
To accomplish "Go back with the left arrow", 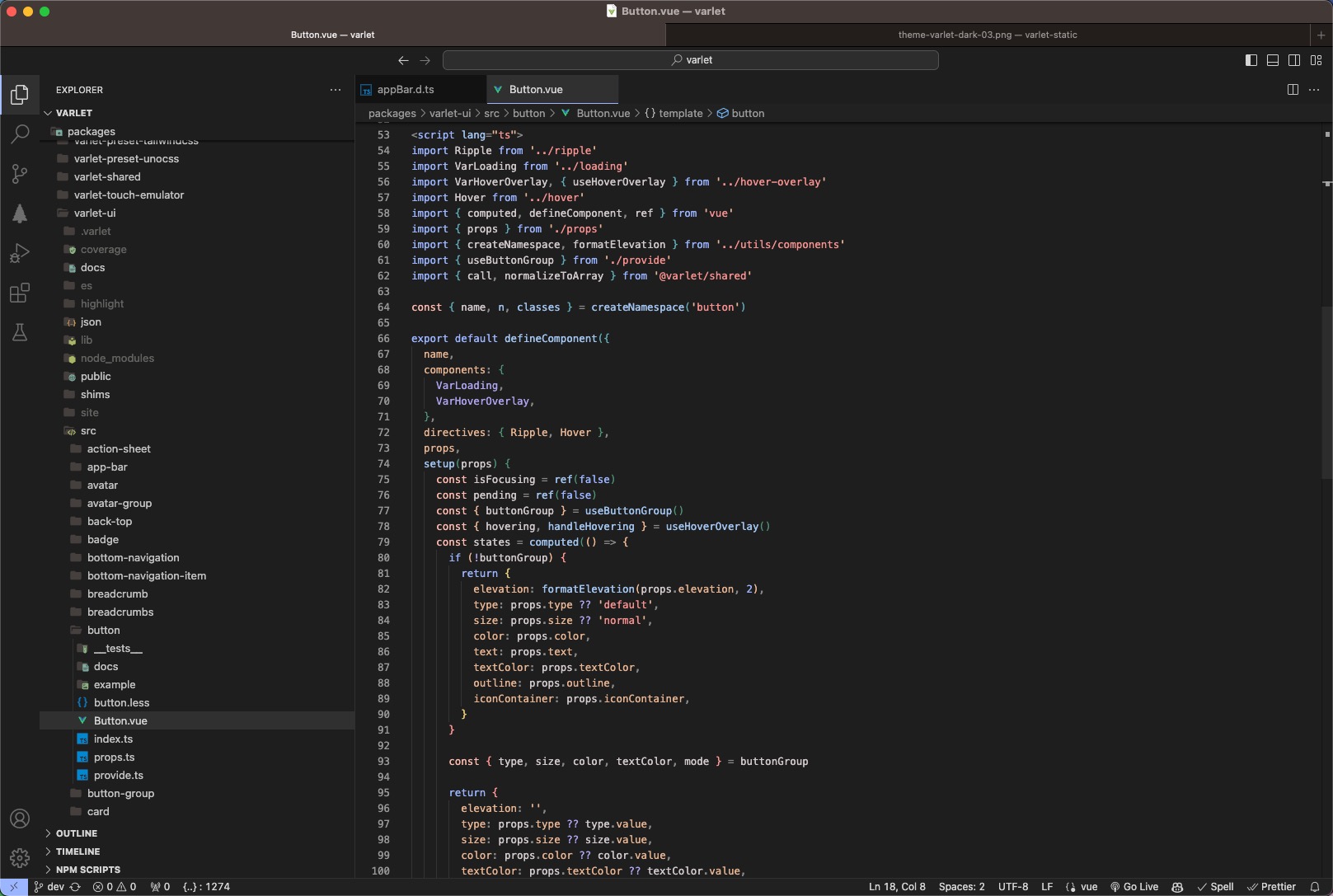I will [403, 60].
